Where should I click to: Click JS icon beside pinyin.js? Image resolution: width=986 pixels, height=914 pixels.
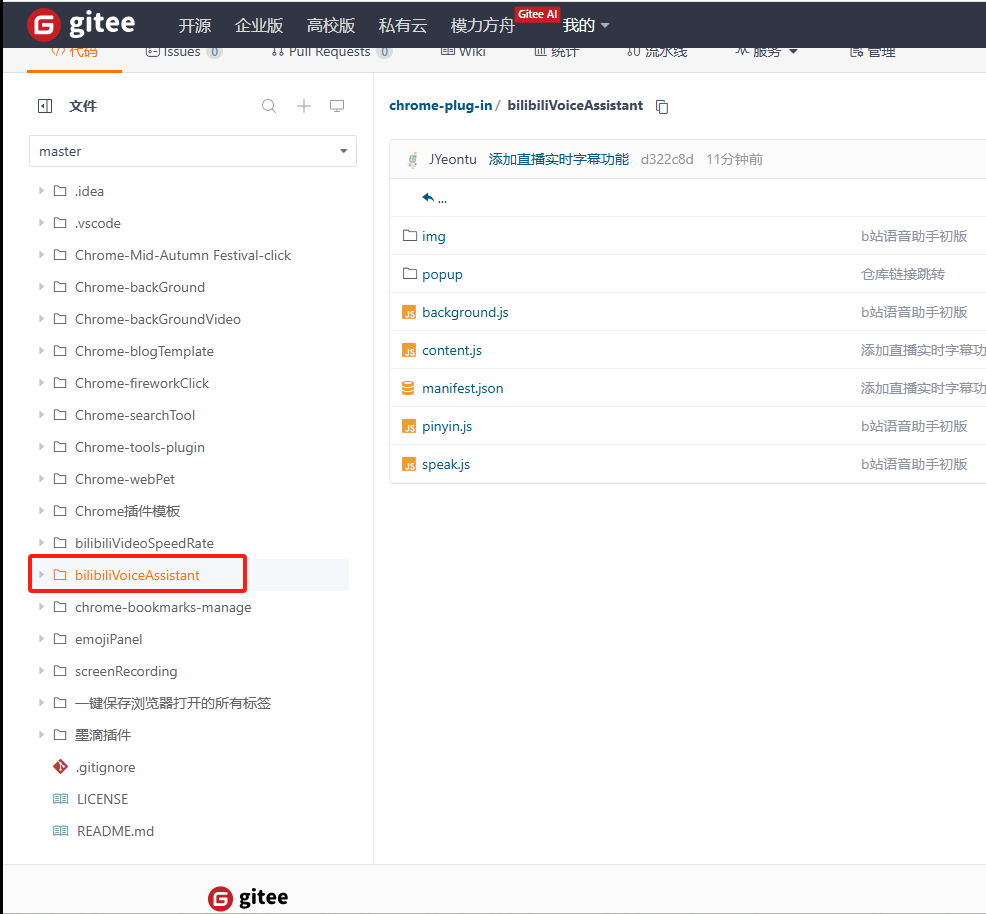(x=409, y=427)
